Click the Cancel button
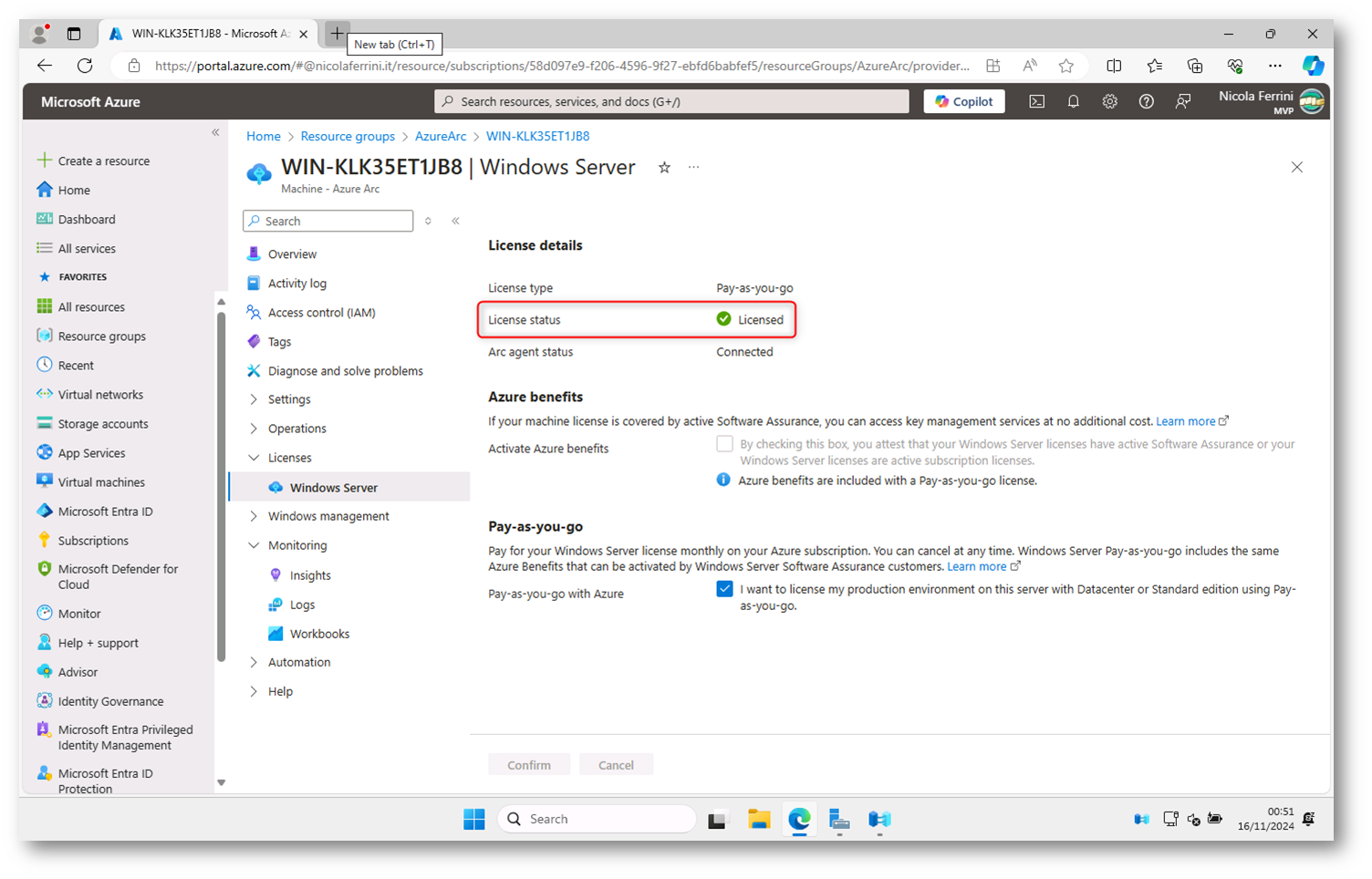Screen dimensions: 1372x879 [616, 765]
